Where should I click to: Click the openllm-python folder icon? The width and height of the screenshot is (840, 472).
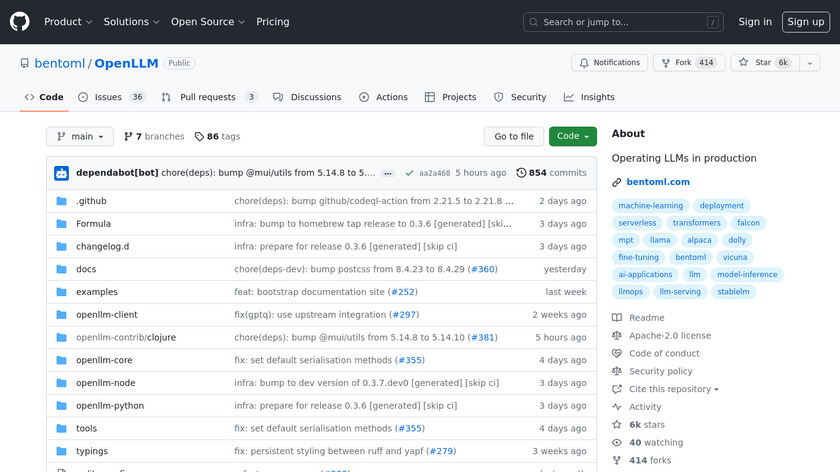pos(62,406)
